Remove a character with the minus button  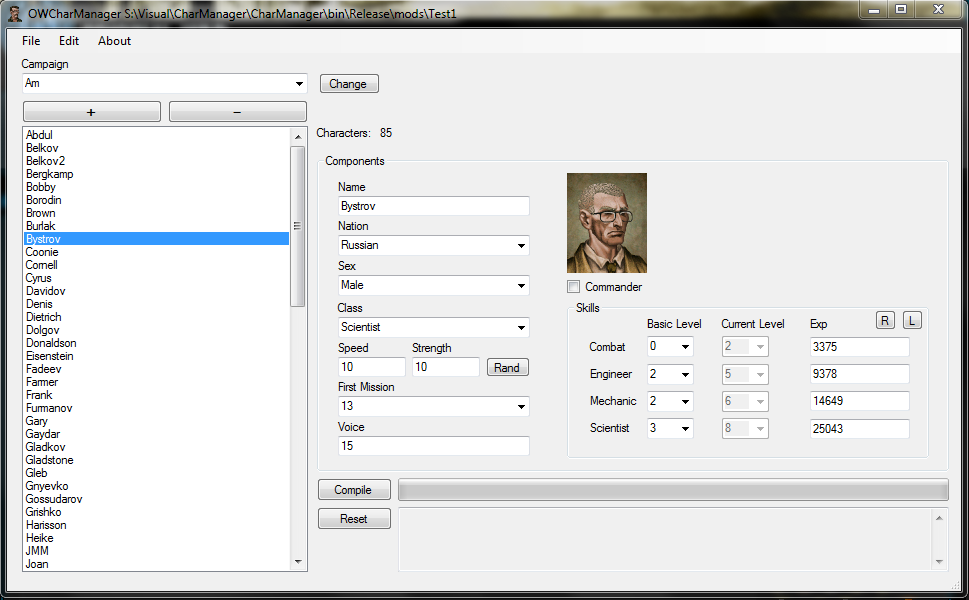(237, 112)
